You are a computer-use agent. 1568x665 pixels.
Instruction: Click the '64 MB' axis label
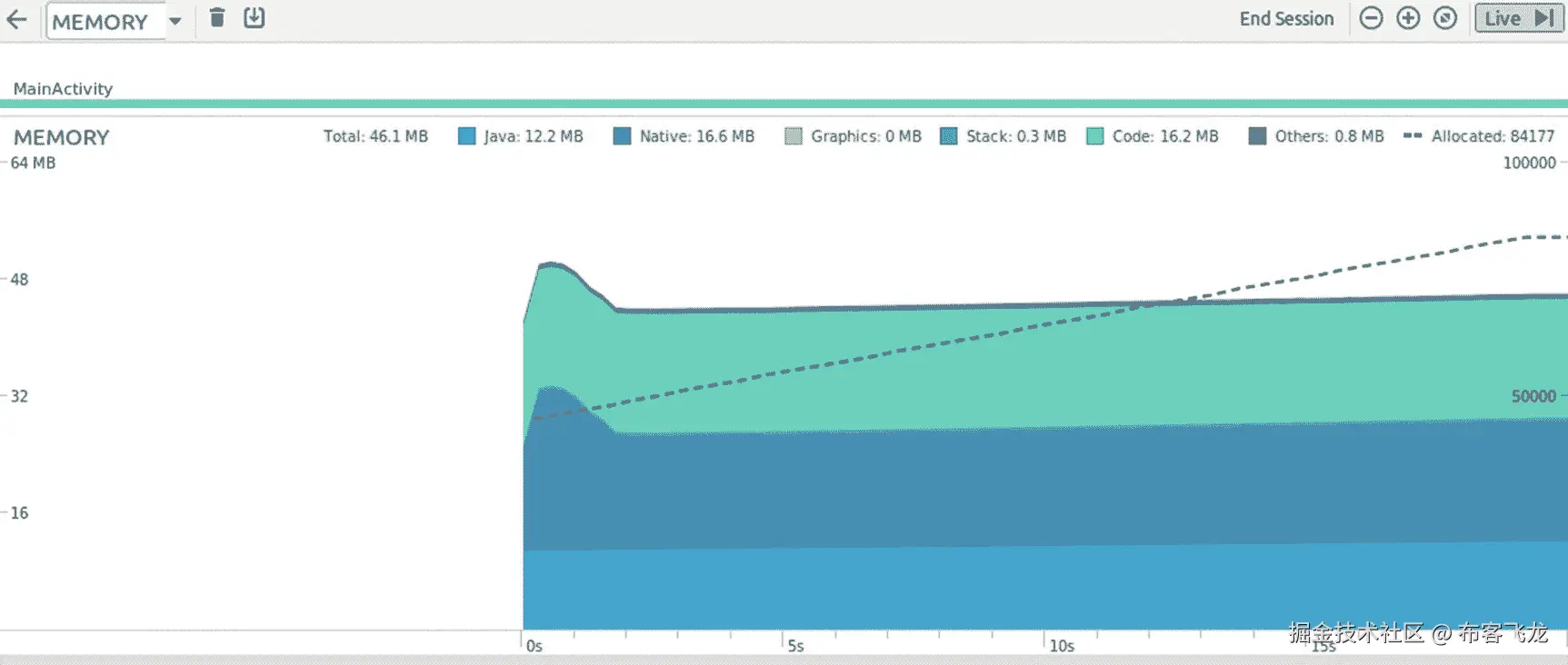point(33,163)
